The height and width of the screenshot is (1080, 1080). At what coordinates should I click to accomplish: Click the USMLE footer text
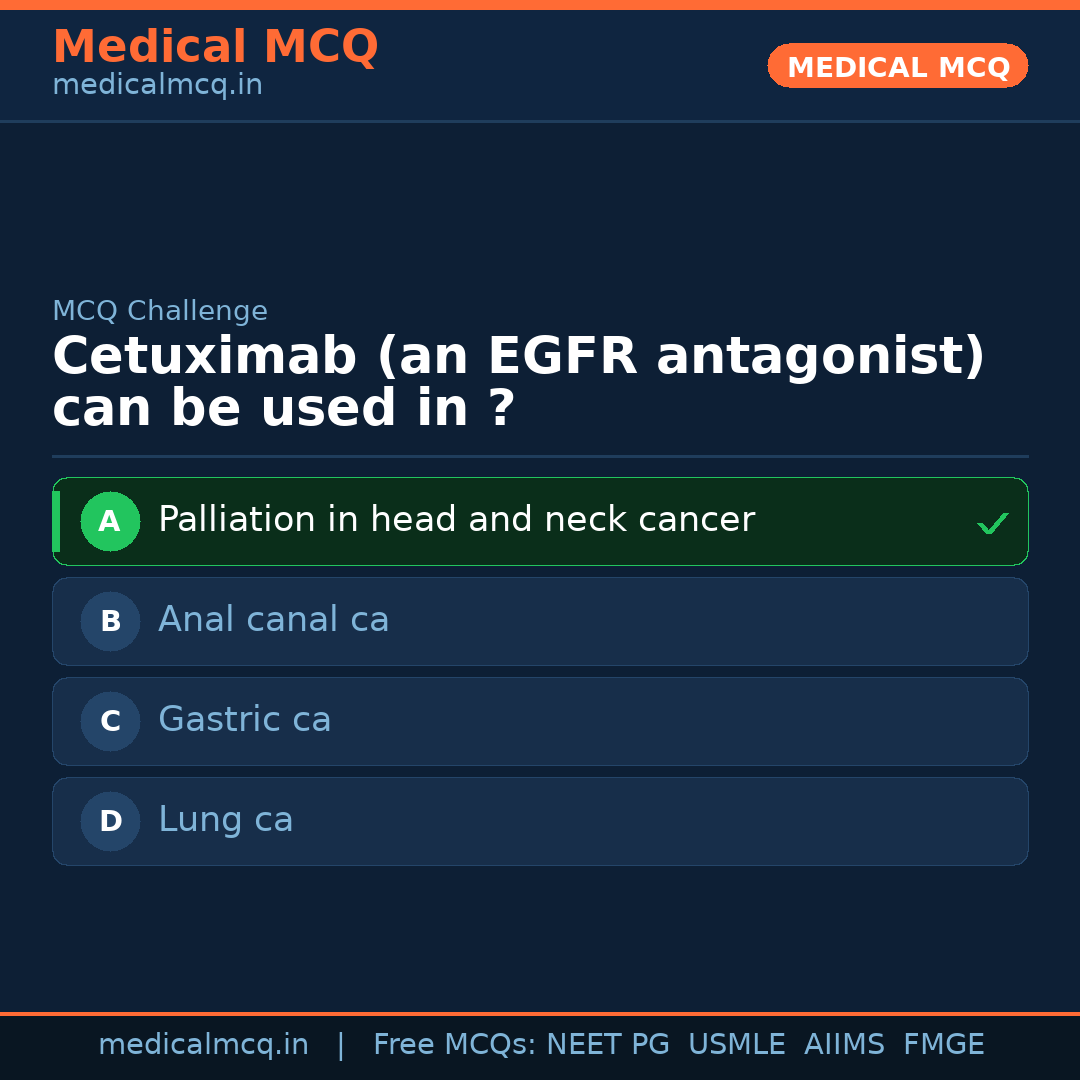736,1045
